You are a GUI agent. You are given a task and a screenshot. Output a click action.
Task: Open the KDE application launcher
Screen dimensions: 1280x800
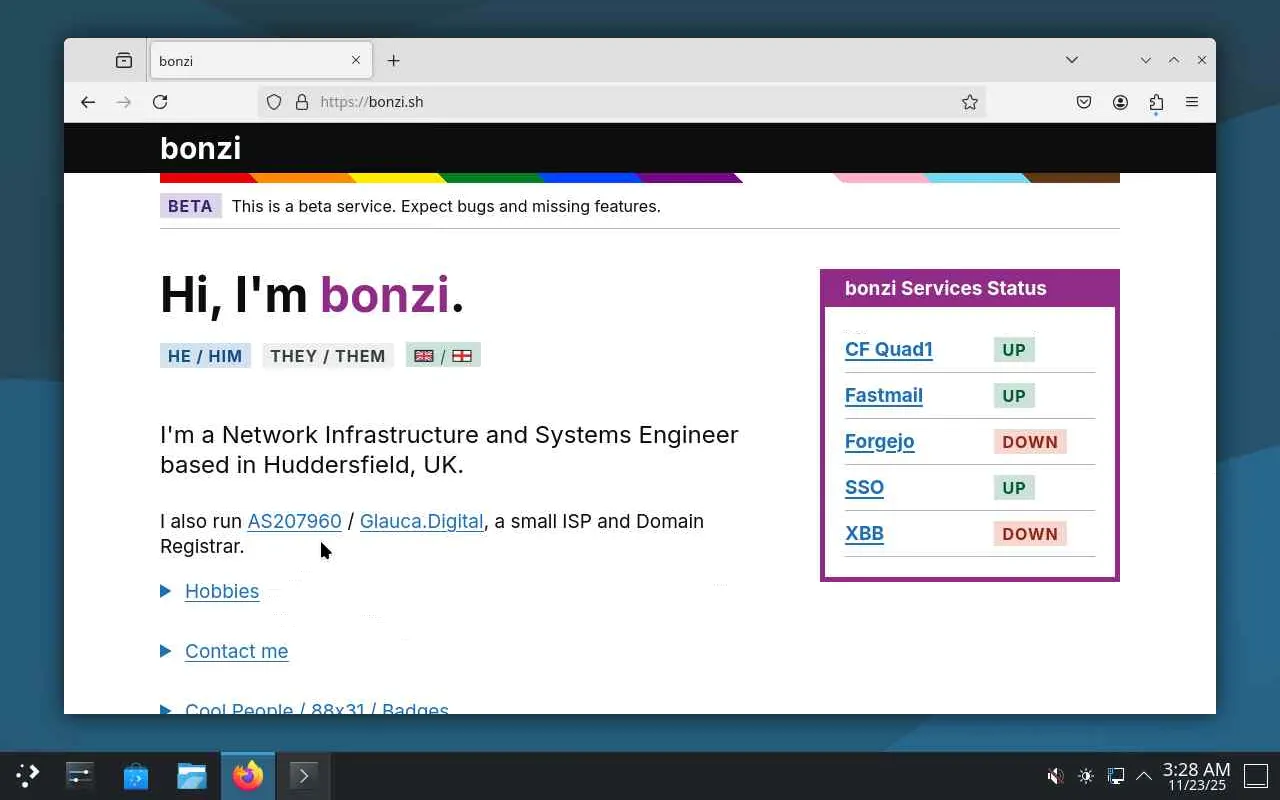click(x=28, y=775)
